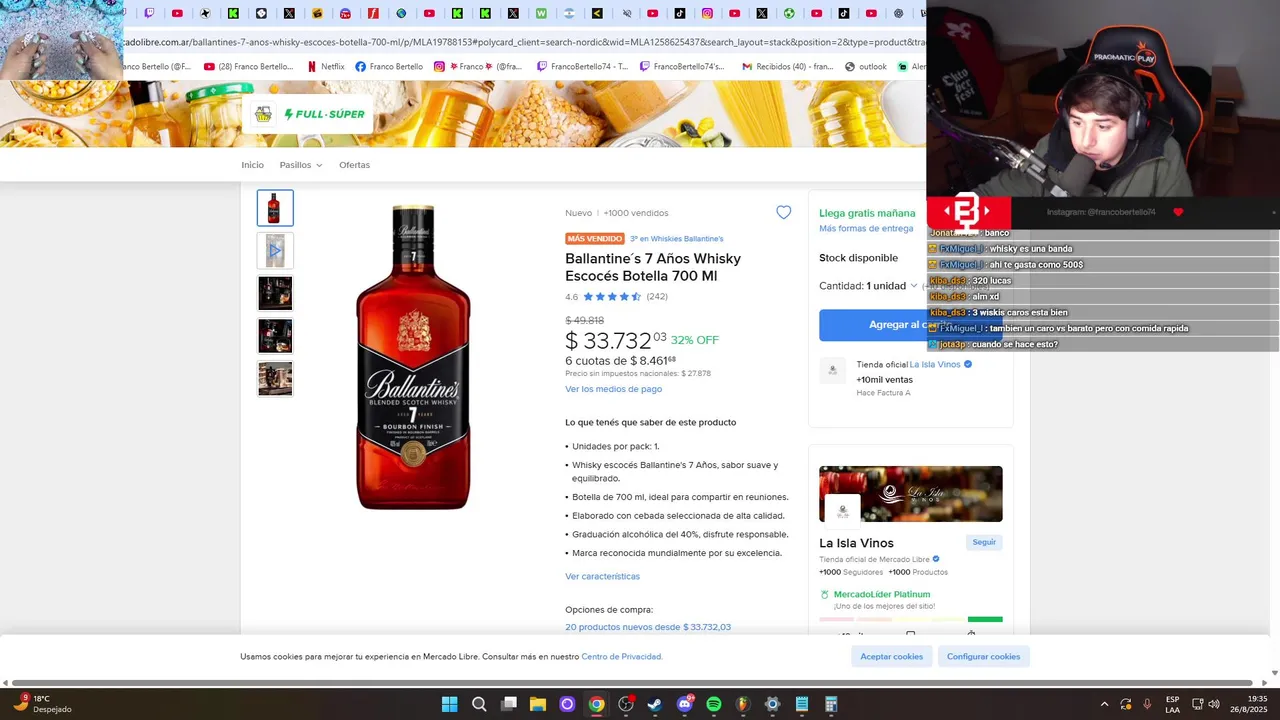Open Calculator from taskbar

coord(831,704)
